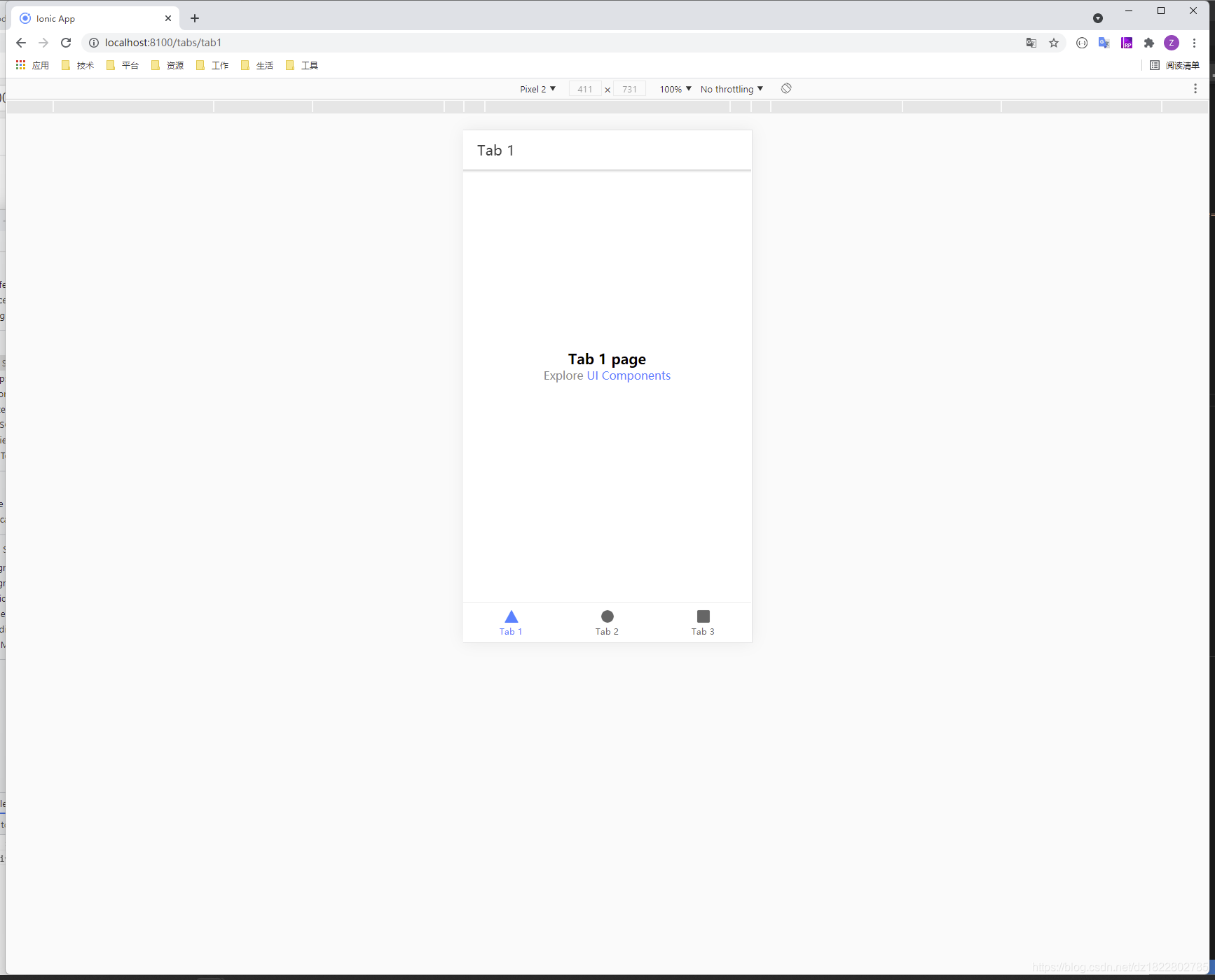This screenshot has width=1215, height=980.
Task: Click the translate page icon
Action: 1031,43
